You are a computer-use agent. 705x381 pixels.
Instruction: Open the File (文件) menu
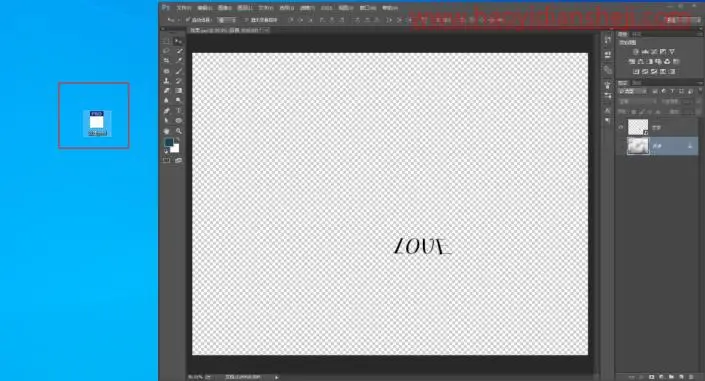[x=183, y=8]
